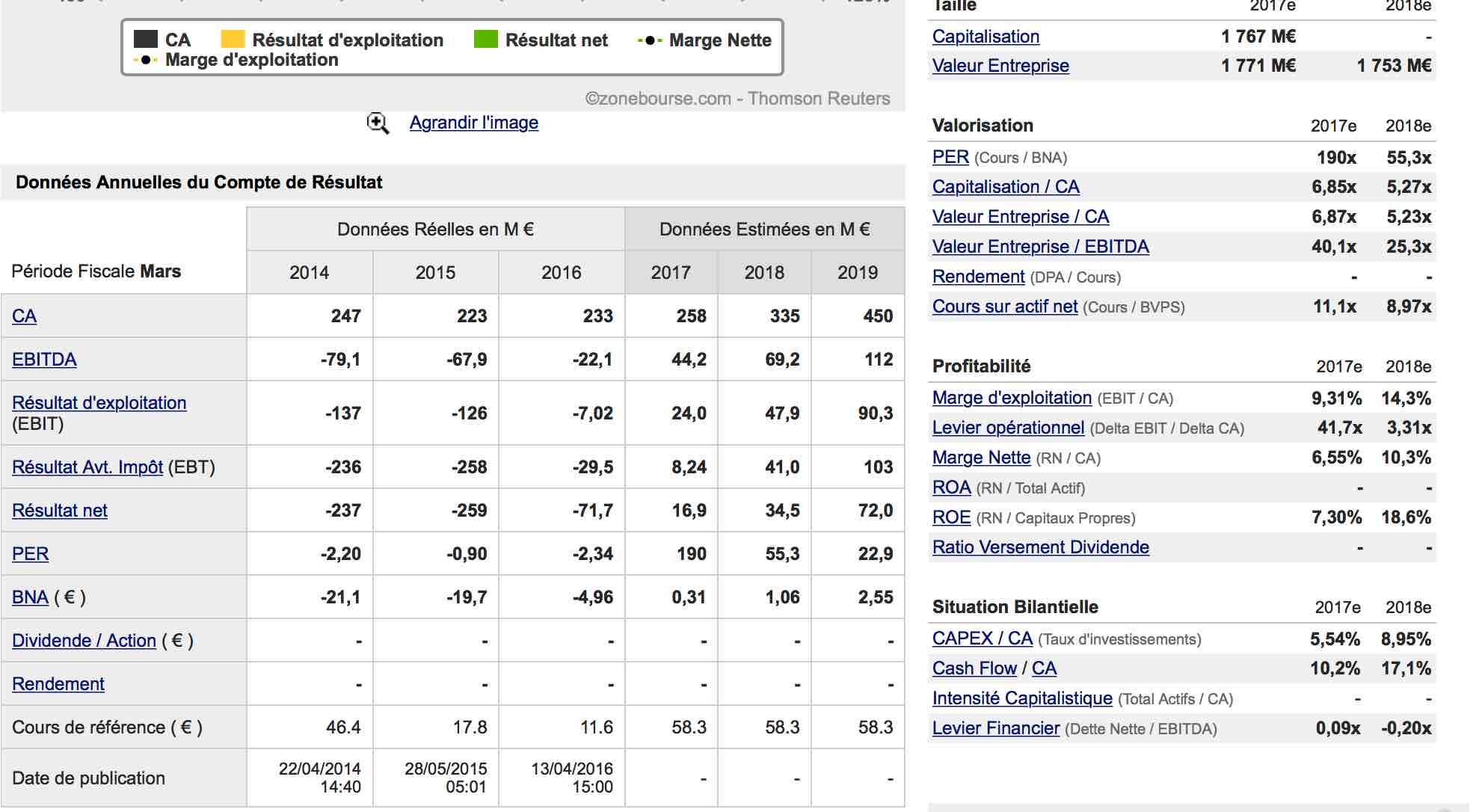The width and height of the screenshot is (1479, 812).
Task: Open the ROE profitability link
Action: [951, 517]
